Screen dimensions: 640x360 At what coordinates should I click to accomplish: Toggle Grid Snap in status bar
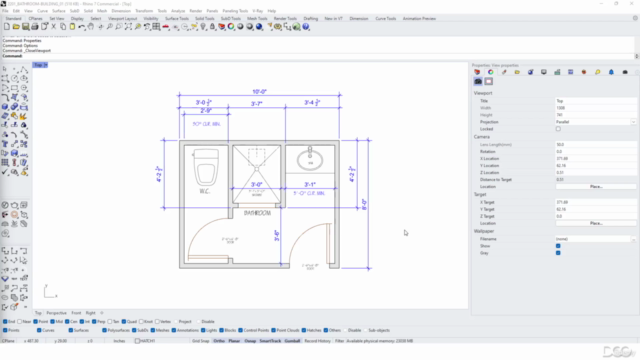(200, 341)
